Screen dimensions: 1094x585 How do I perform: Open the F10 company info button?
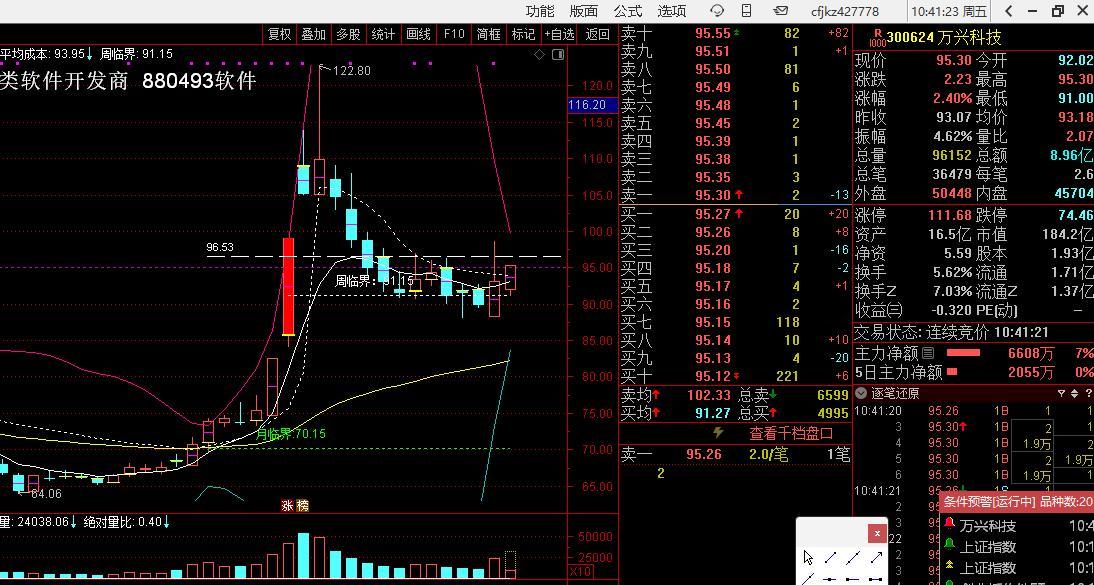click(x=454, y=34)
